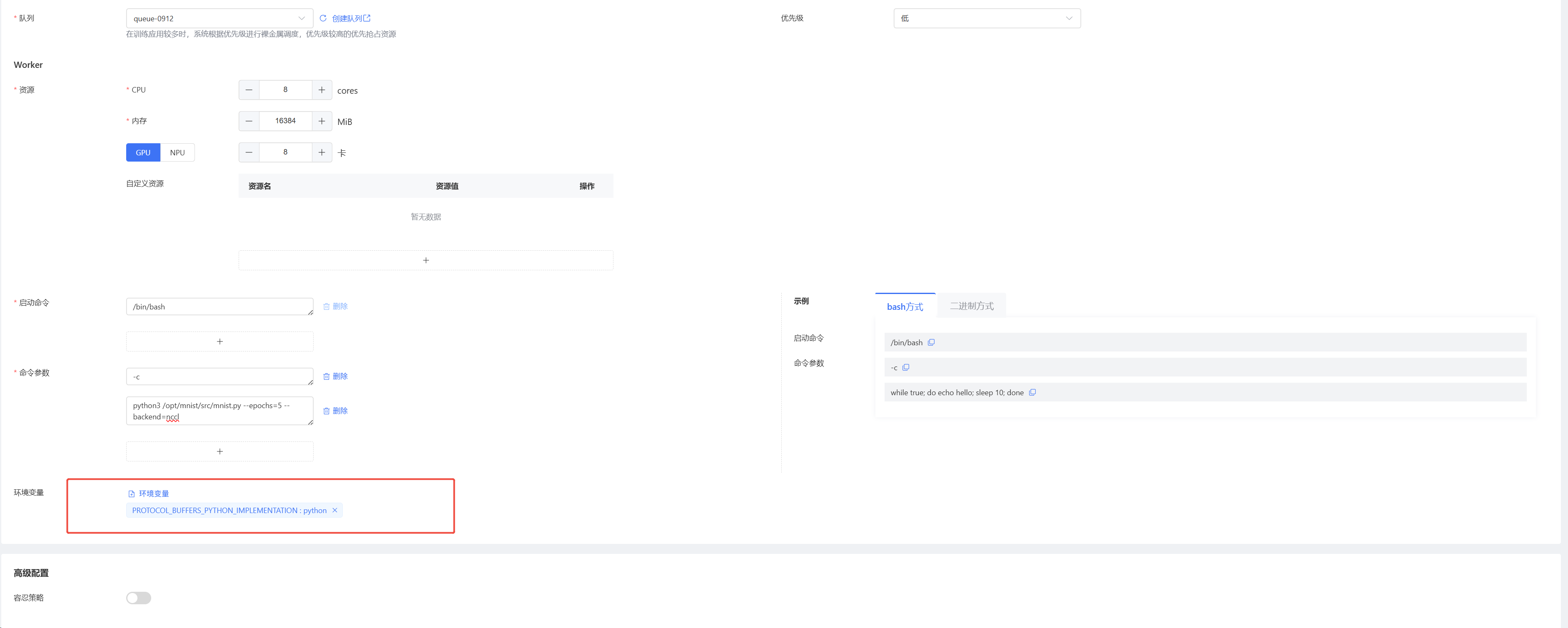Increase CPU cores with plus button
1568x628 pixels.
pyautogui.click(x=322, y=90)
